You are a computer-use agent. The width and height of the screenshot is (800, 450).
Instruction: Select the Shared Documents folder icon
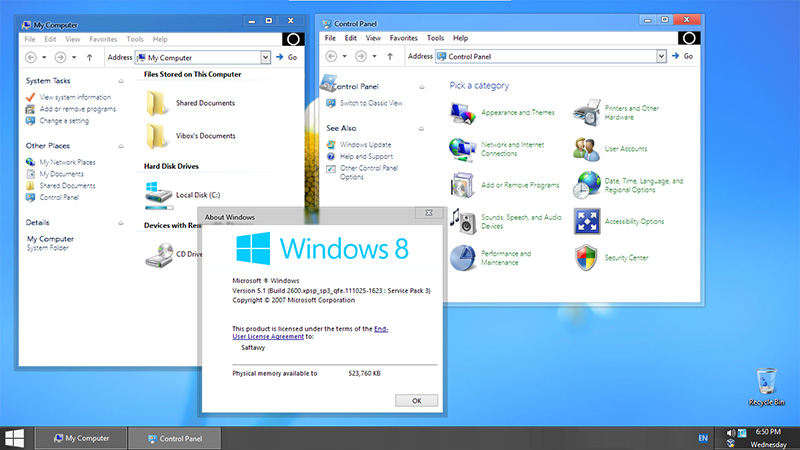click(156, 103)
